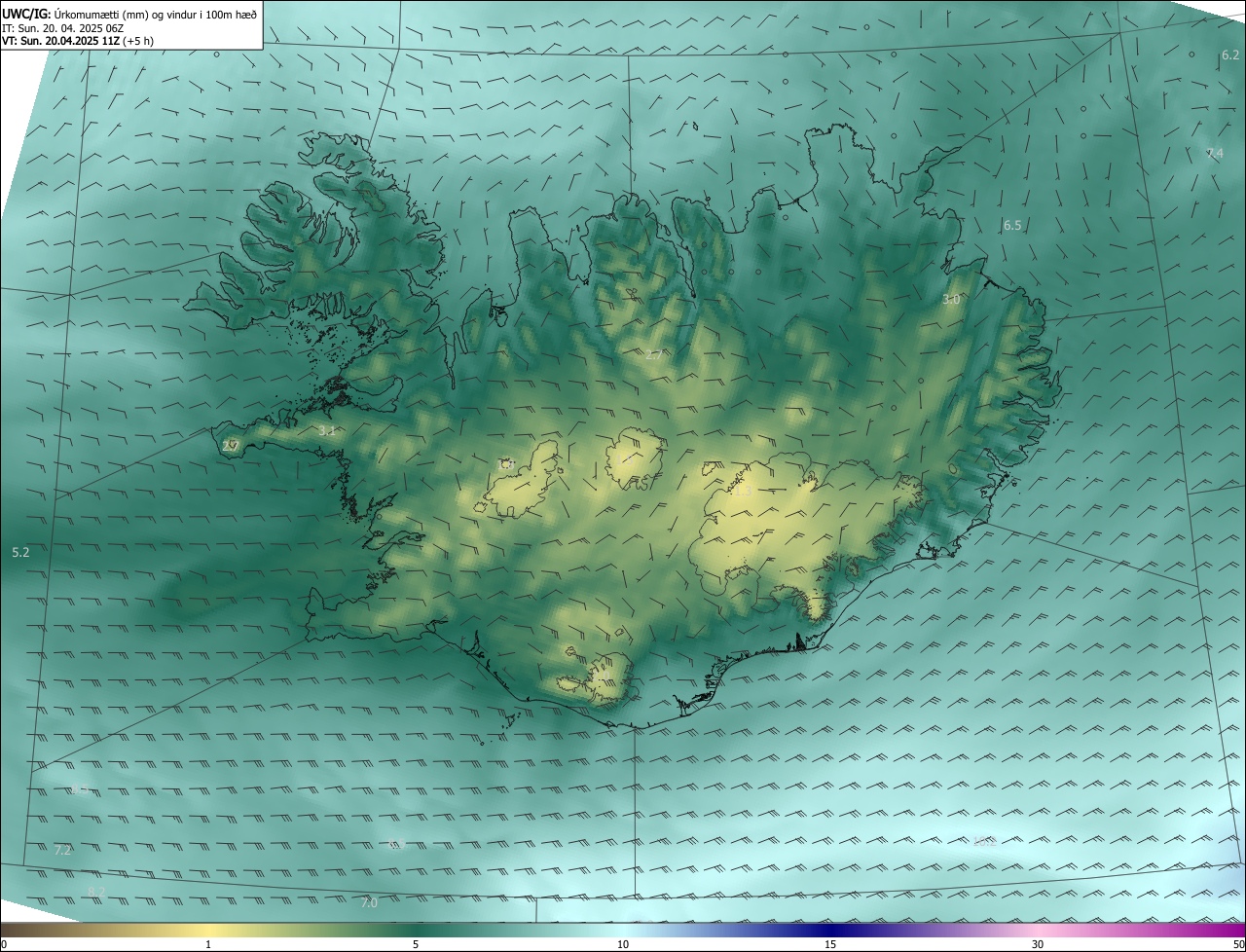The image size is (1246, 952).
Task: Click the 7.0 value label on the map
Action: (369, 903)
